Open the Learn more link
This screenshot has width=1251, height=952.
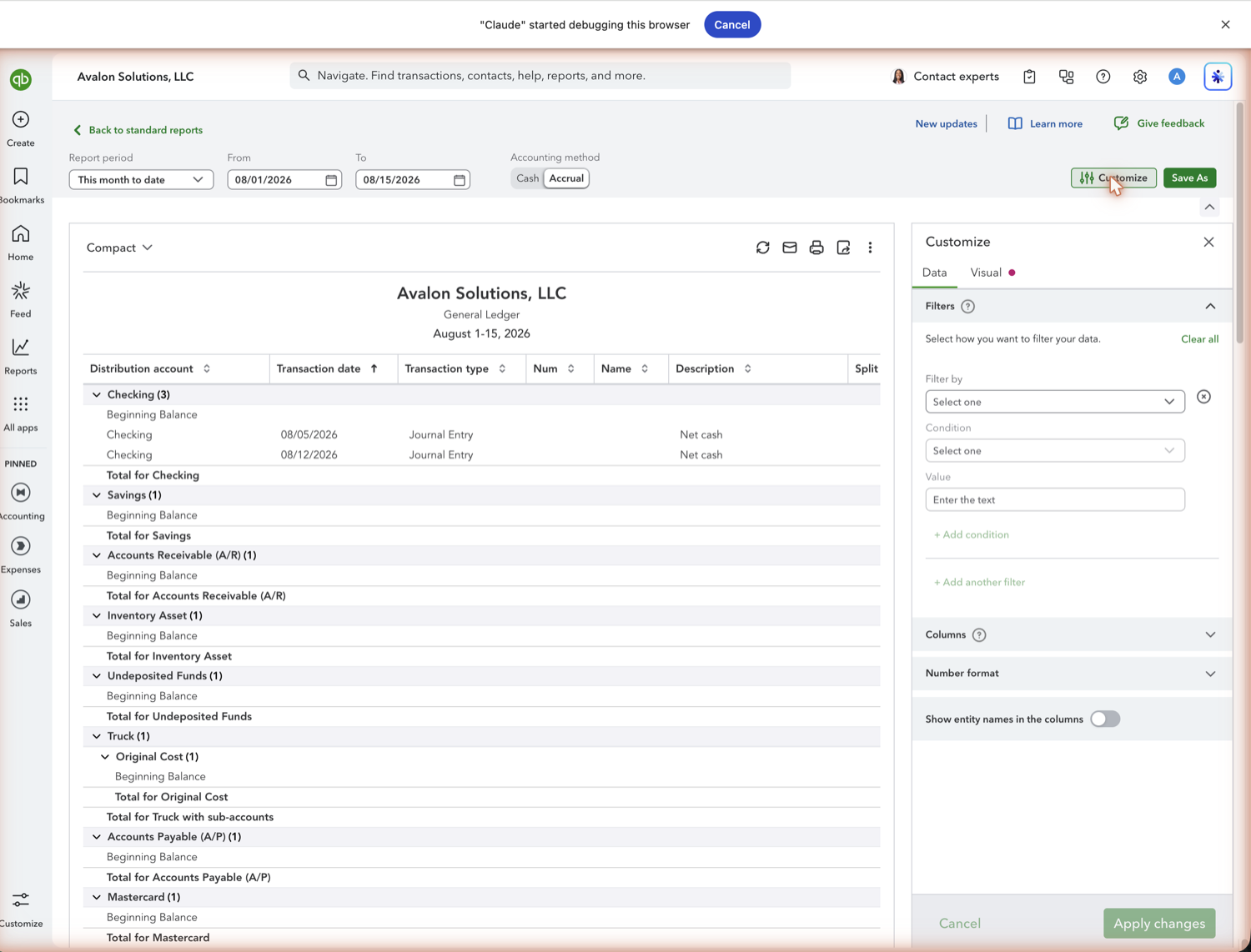[x=1045, y=123]
